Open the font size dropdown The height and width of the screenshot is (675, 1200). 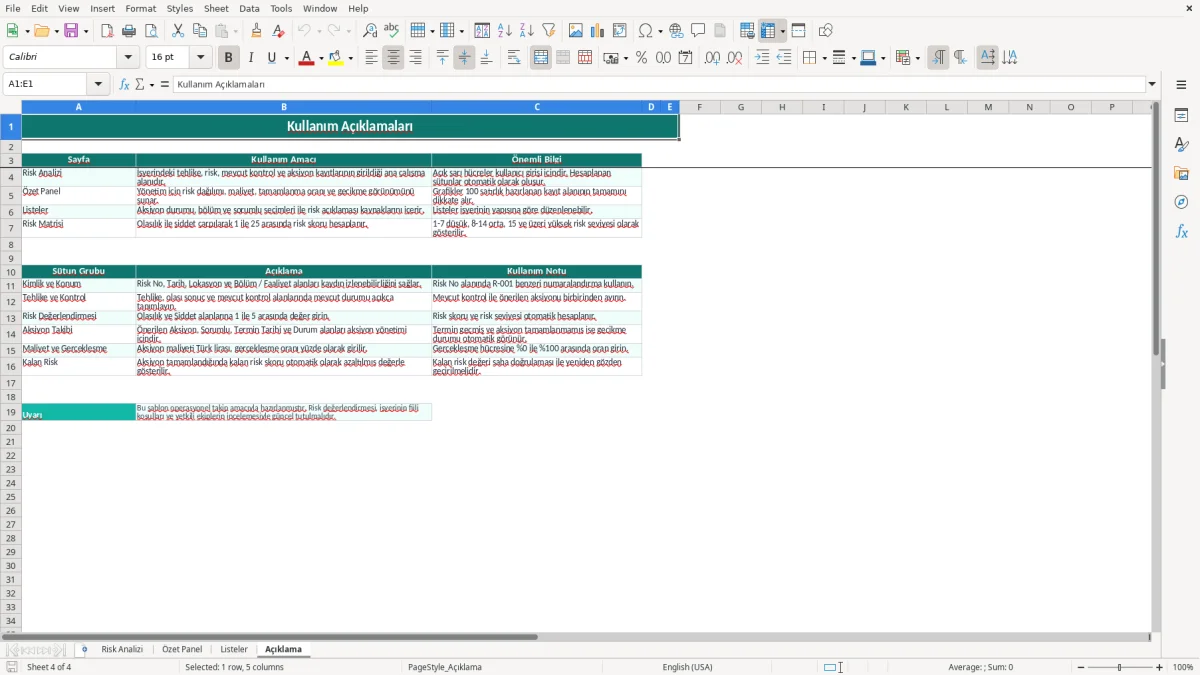200,58
